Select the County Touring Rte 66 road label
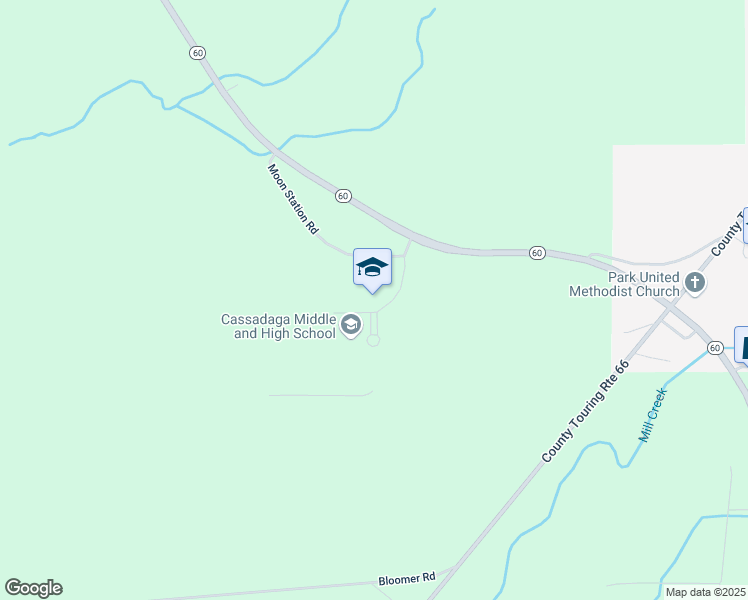The width and height of the screenshot is (748, 600). click(586, 411)
